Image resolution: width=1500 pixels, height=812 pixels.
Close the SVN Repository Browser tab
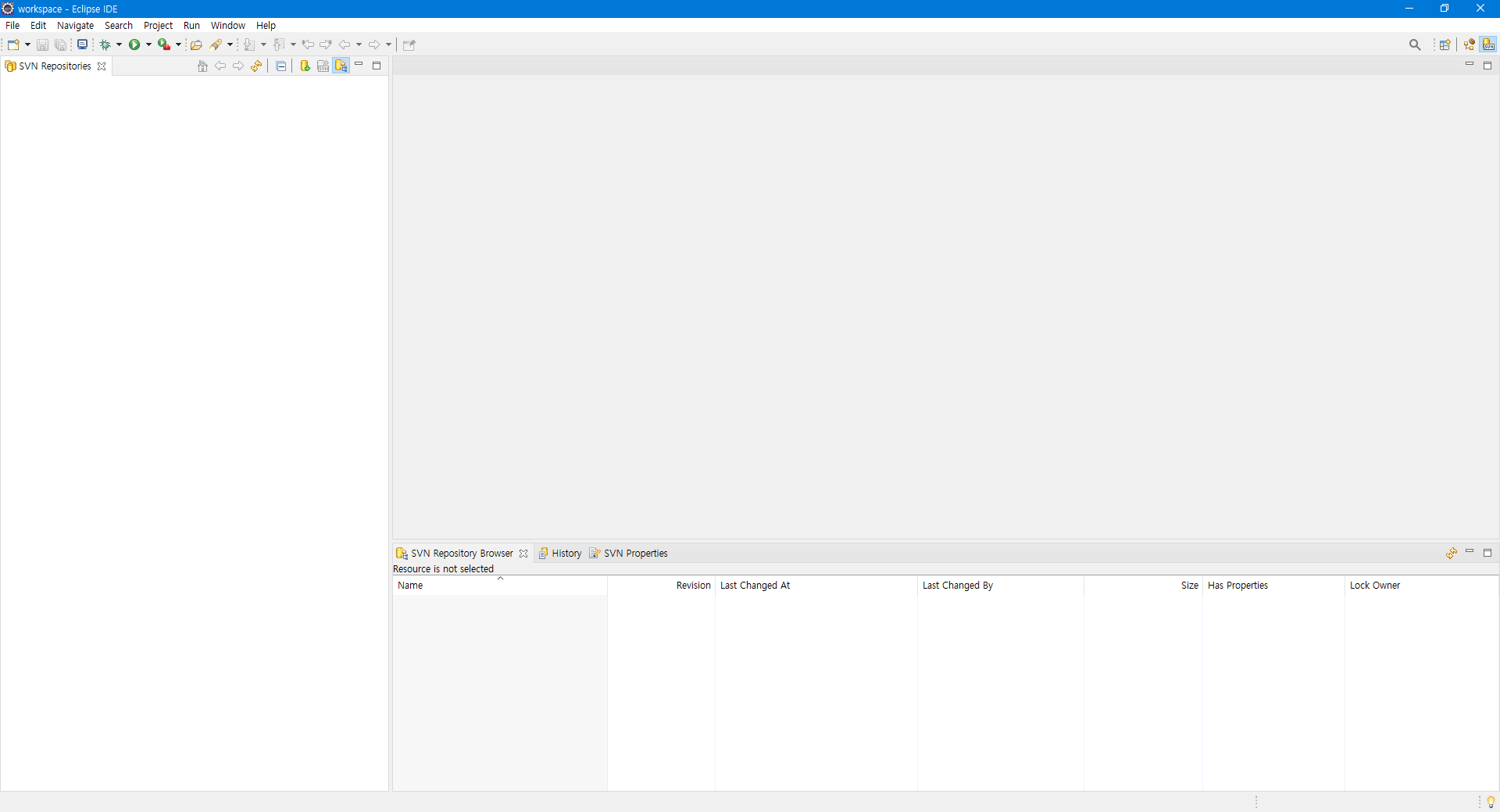coord(523,554)
